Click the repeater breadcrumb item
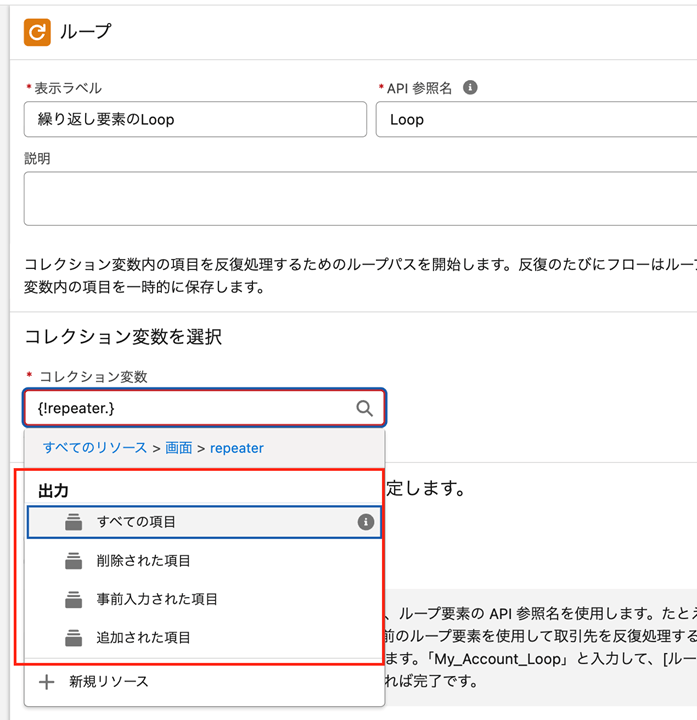The image size is (697, 720). [237, 448]
